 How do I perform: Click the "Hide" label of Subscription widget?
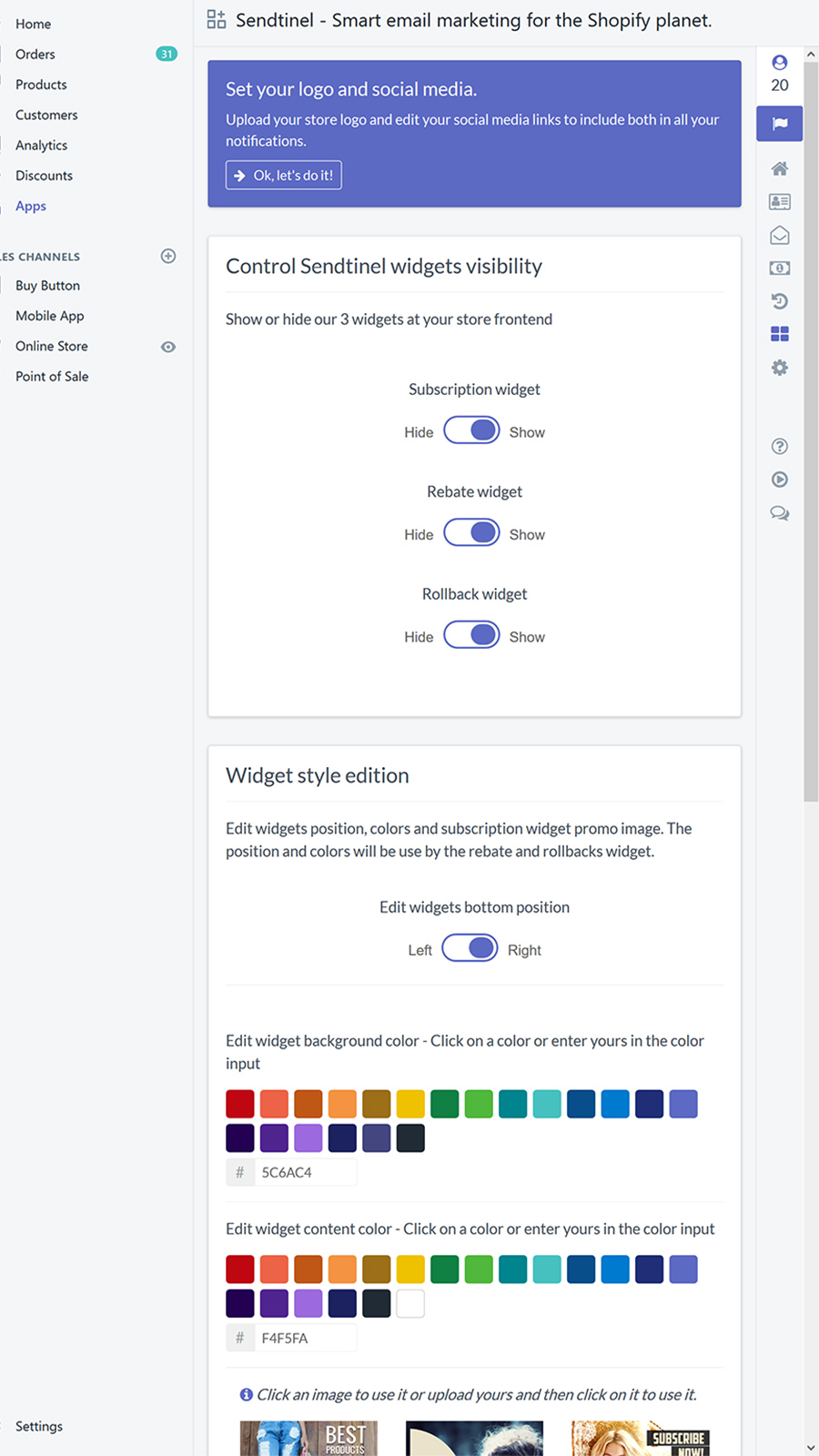point(419,432)
